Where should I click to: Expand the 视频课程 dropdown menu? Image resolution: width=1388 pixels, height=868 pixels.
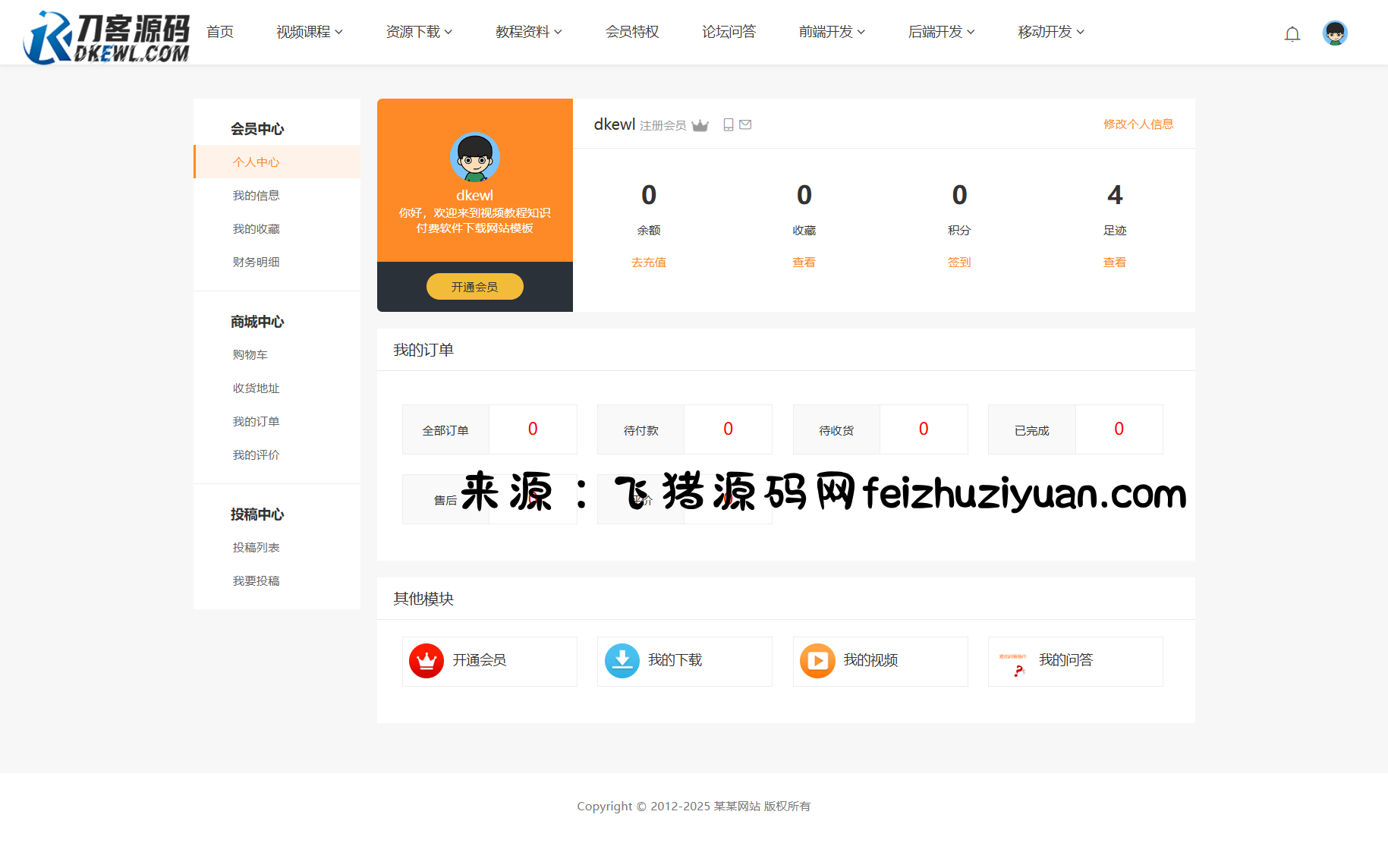(x=309, y=32)
